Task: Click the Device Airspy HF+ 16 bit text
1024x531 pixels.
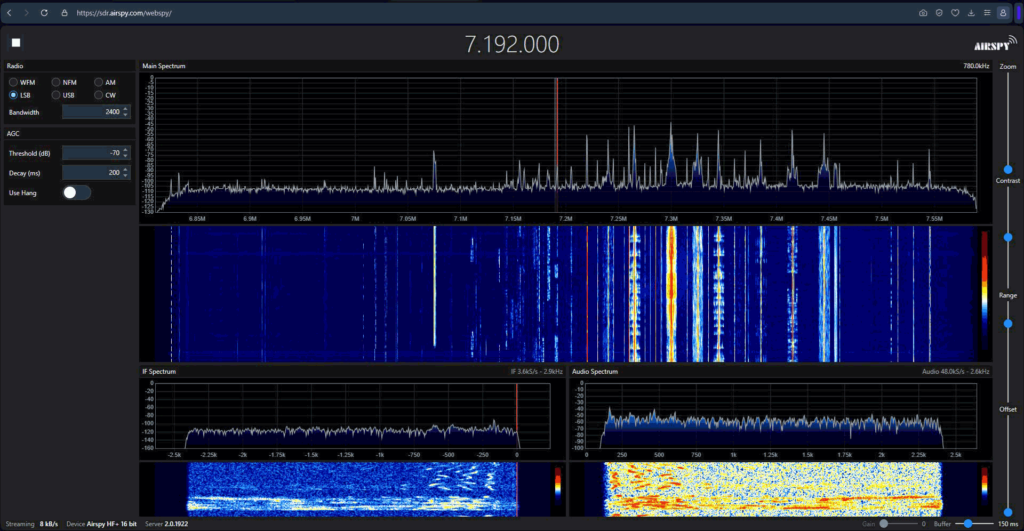Action: 101,524
